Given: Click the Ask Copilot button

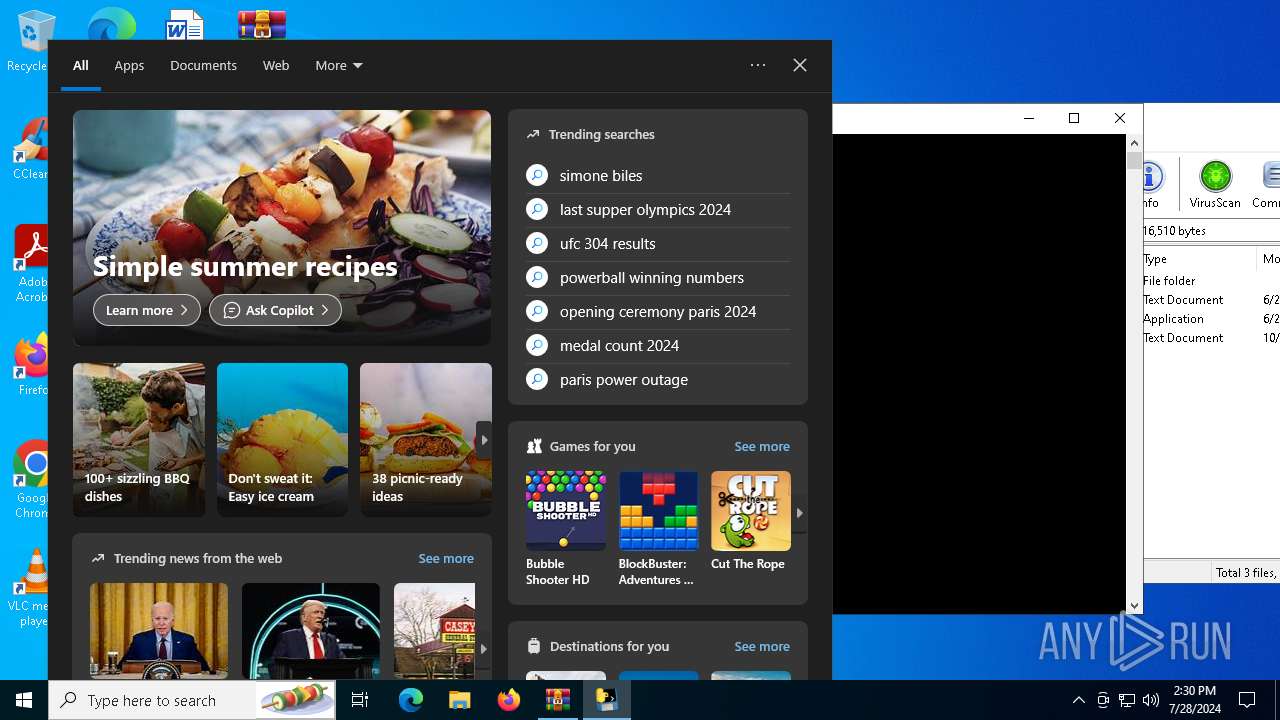Looking at the screenshot, I should [275, 310].
